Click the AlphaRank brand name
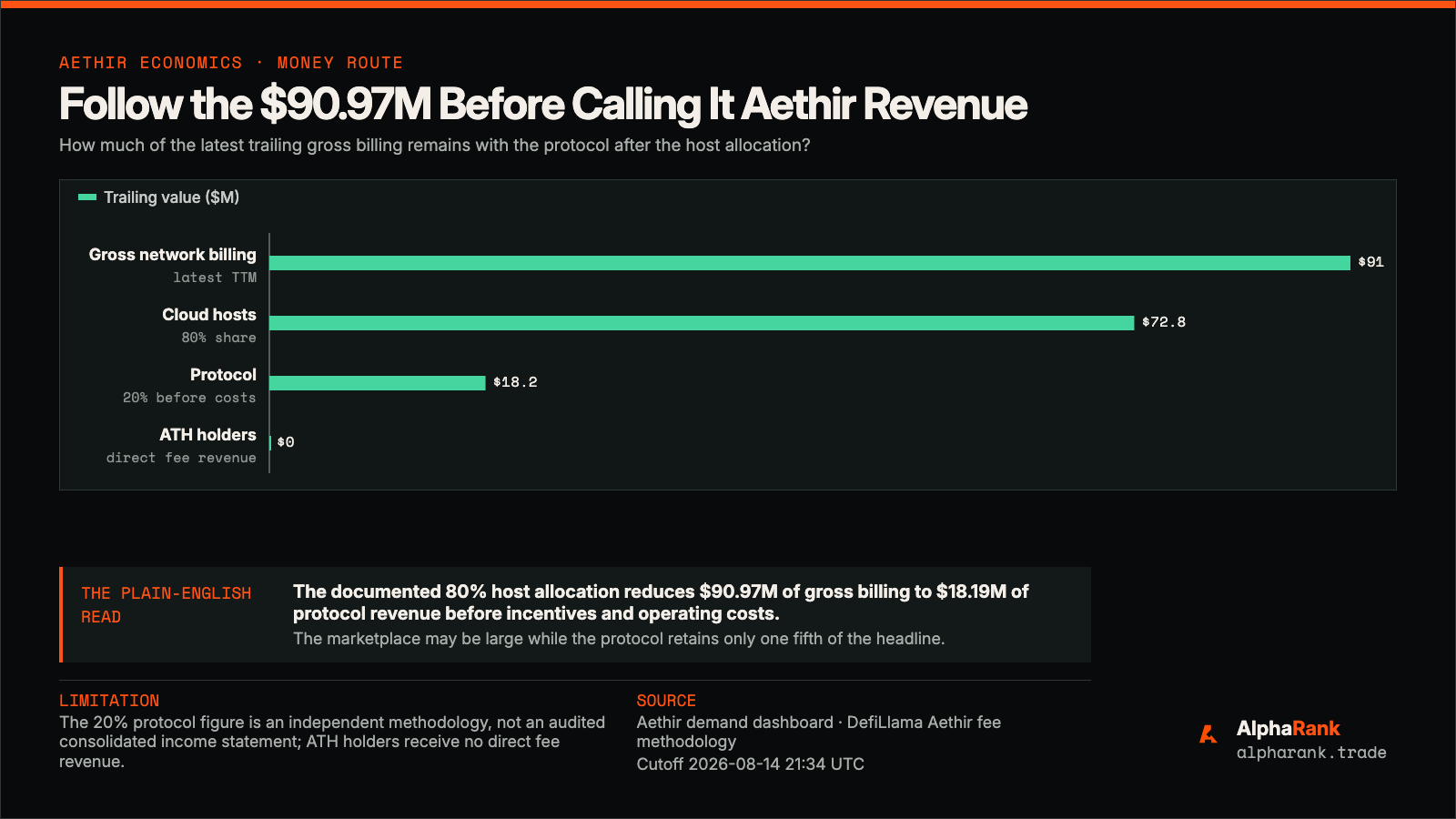 (1288, 728)
